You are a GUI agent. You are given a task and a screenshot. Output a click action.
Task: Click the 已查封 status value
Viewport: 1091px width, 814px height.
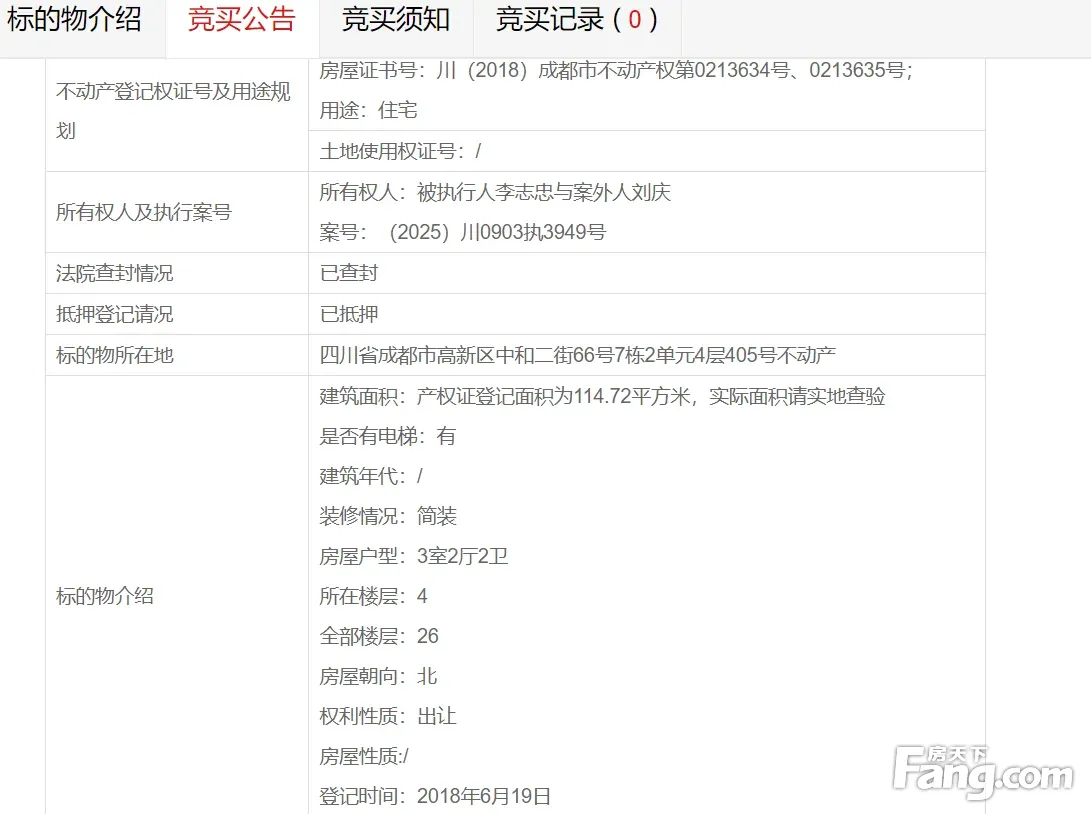tap(349, 274)
